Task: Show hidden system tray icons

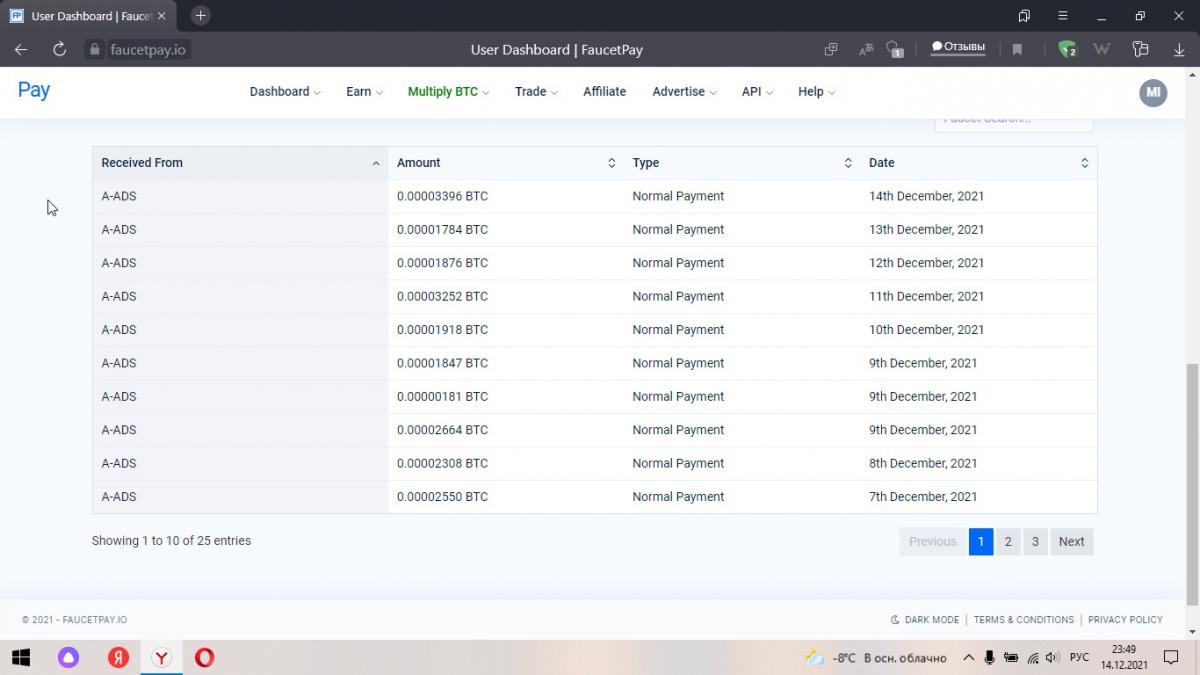Action: [968, 658]
